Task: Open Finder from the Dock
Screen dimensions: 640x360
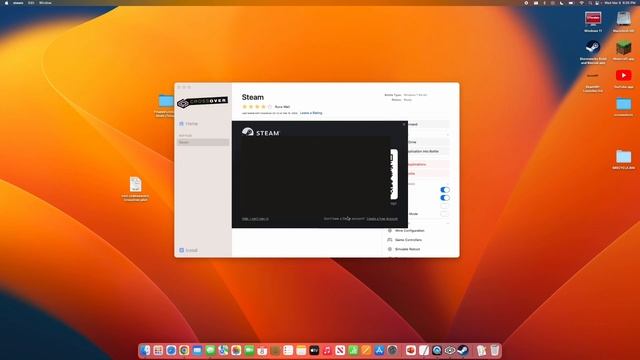Action: [145, 350]
